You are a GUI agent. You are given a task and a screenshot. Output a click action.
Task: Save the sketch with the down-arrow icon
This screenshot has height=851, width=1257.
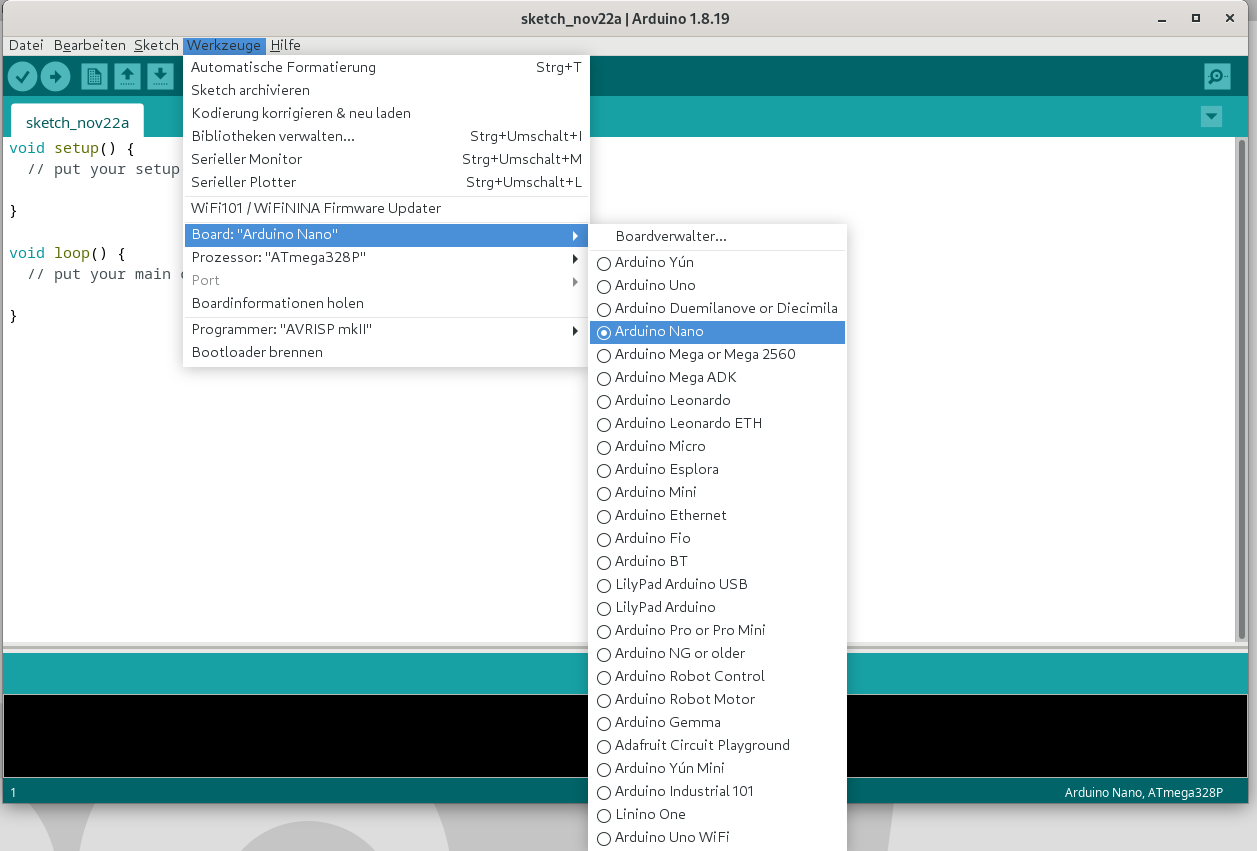click(x=160, y=76)
